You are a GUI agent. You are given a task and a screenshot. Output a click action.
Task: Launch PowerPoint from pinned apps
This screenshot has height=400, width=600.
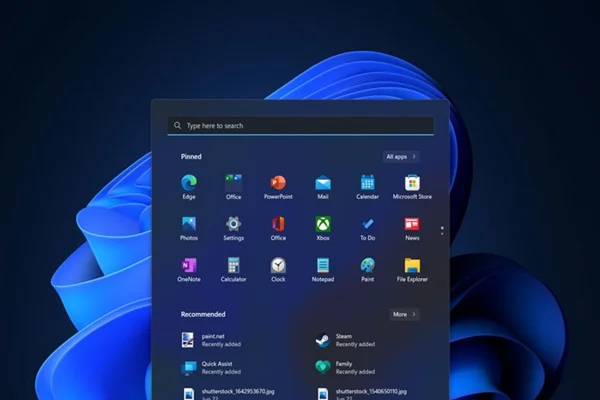pyautogui.click(x=278, y=183)
